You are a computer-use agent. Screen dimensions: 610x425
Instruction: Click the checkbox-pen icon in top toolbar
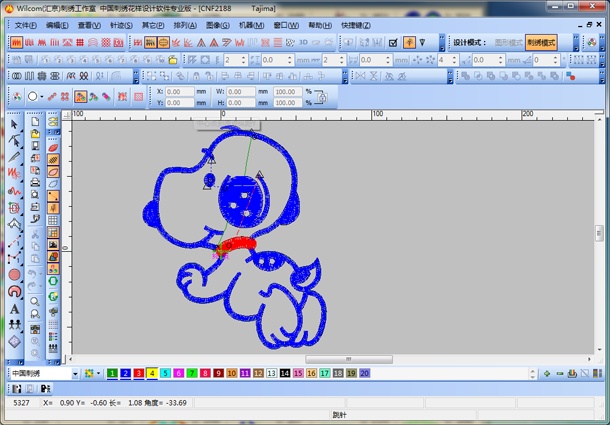393,42
